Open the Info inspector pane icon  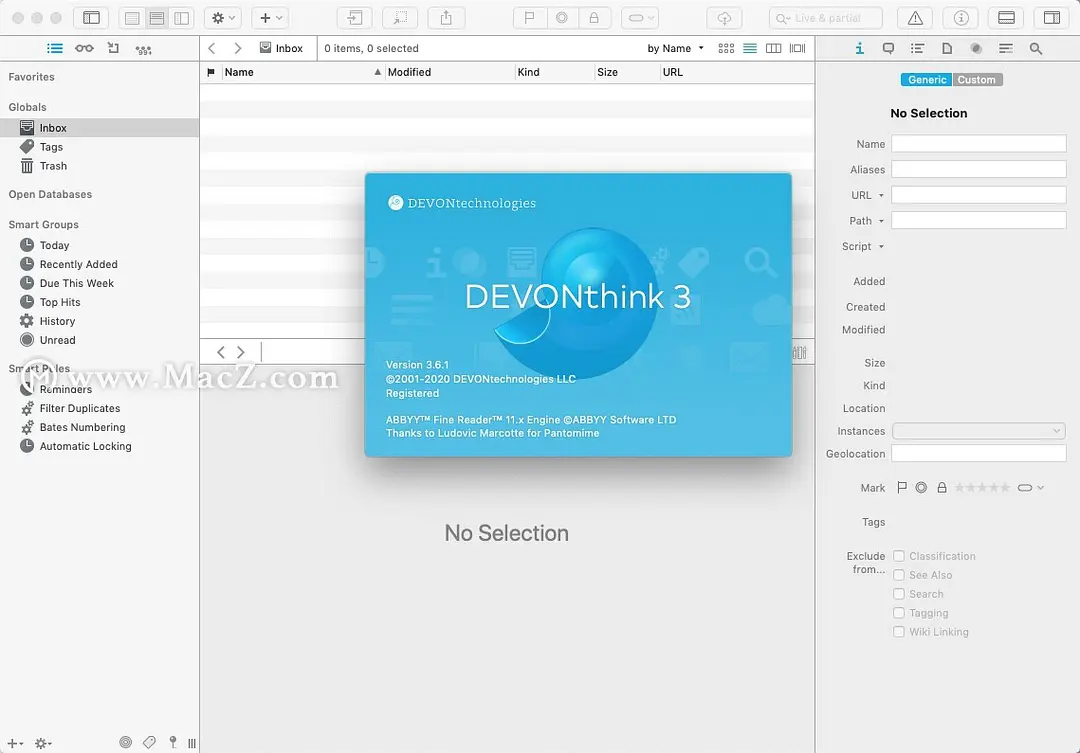[859, 48]
